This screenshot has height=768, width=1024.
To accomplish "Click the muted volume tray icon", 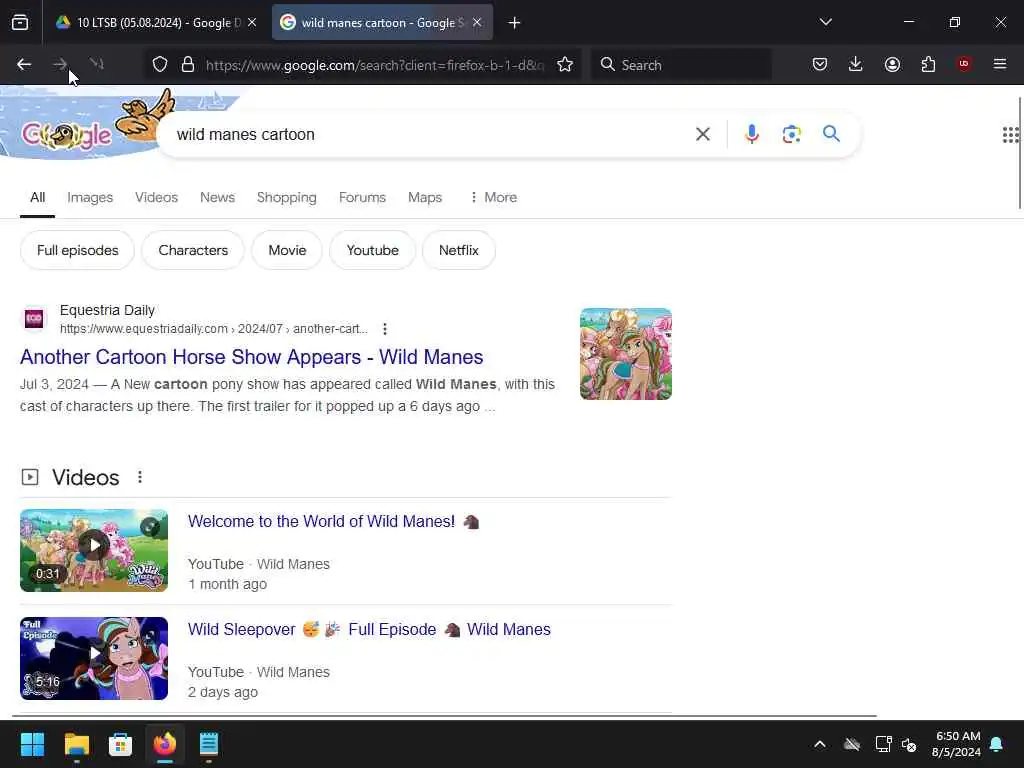I will 908,744.
